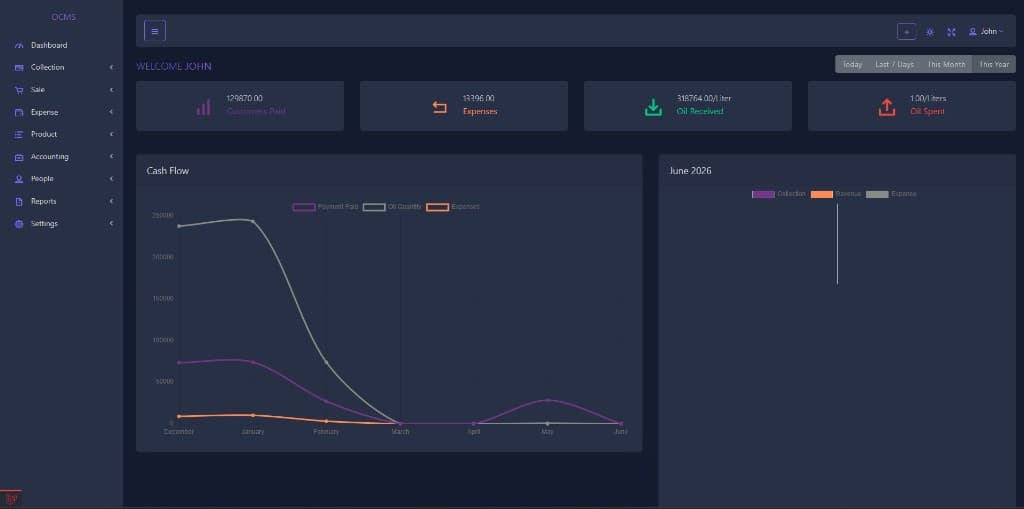1024x509 pixels.
Task: Click the orange Revenue legend swatch
Action: point(822,195)
